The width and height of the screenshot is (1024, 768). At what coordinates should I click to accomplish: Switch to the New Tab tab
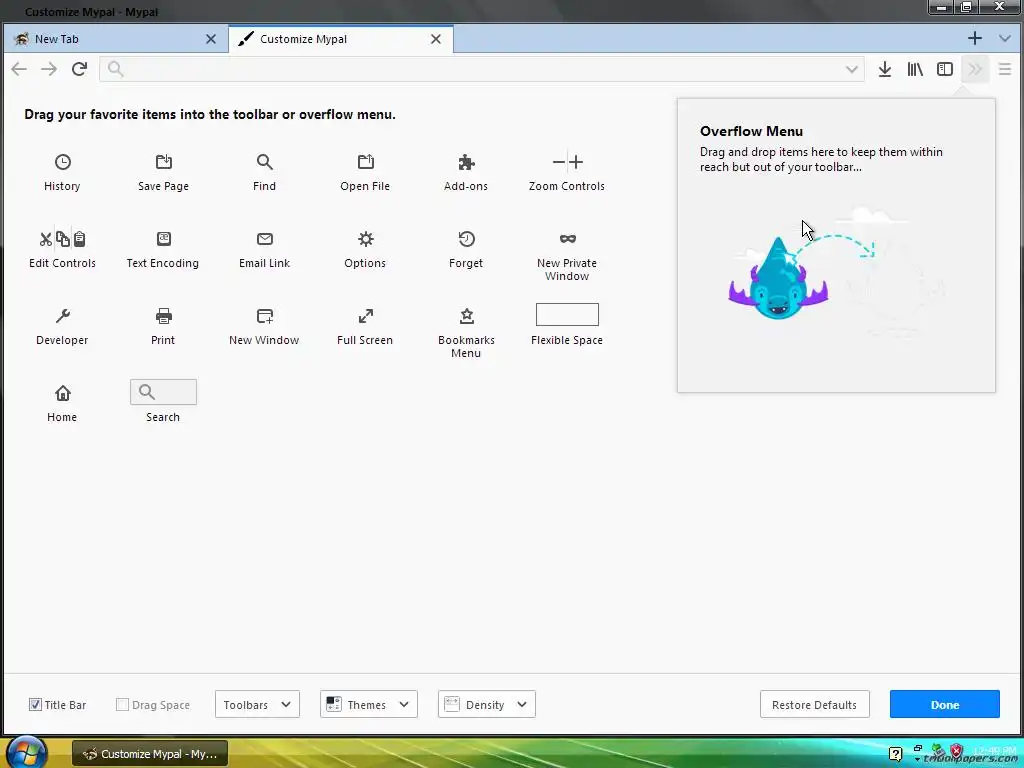(x=116, y=39)
